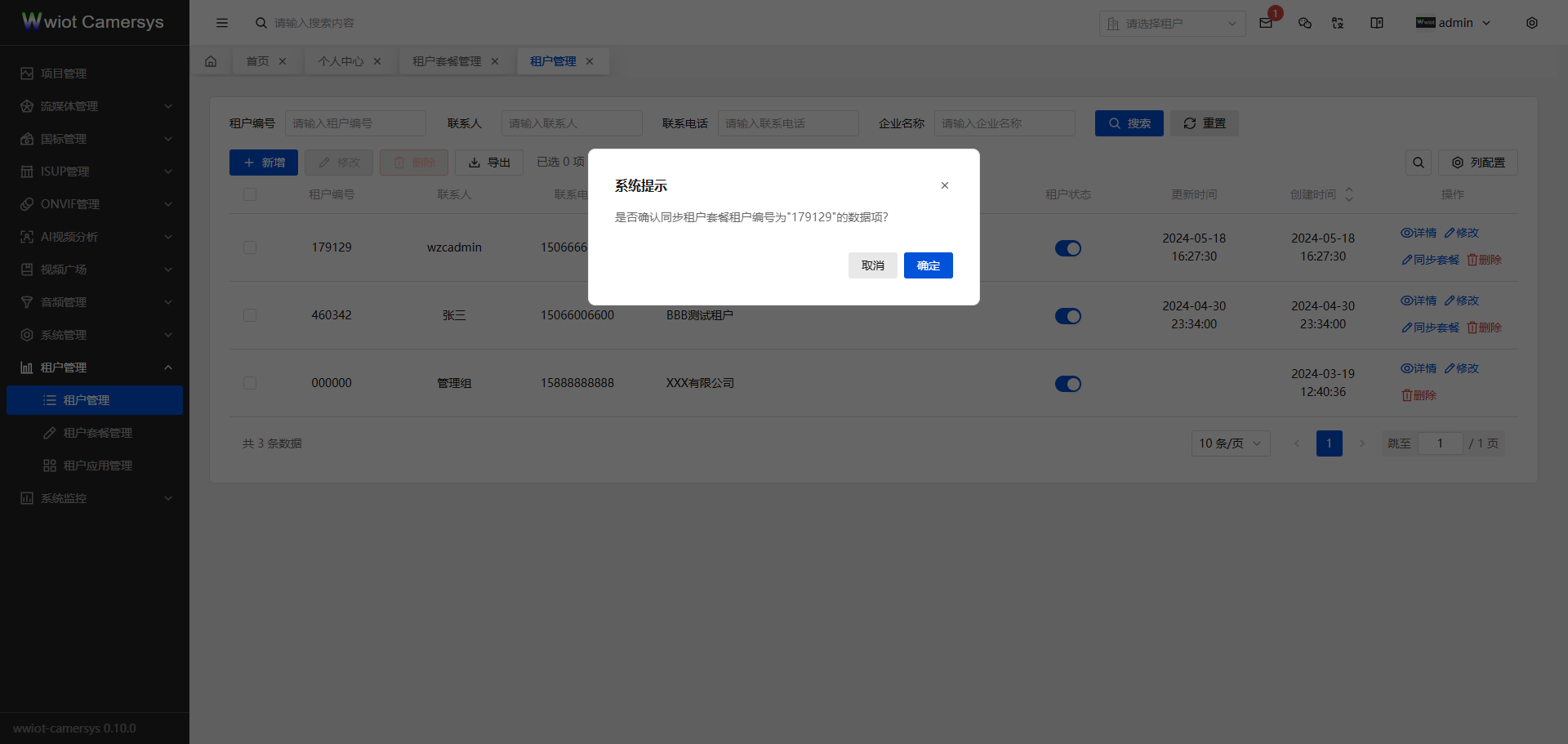
Task: Click the layout toggle icon in header
Action: click(1377, 23)
